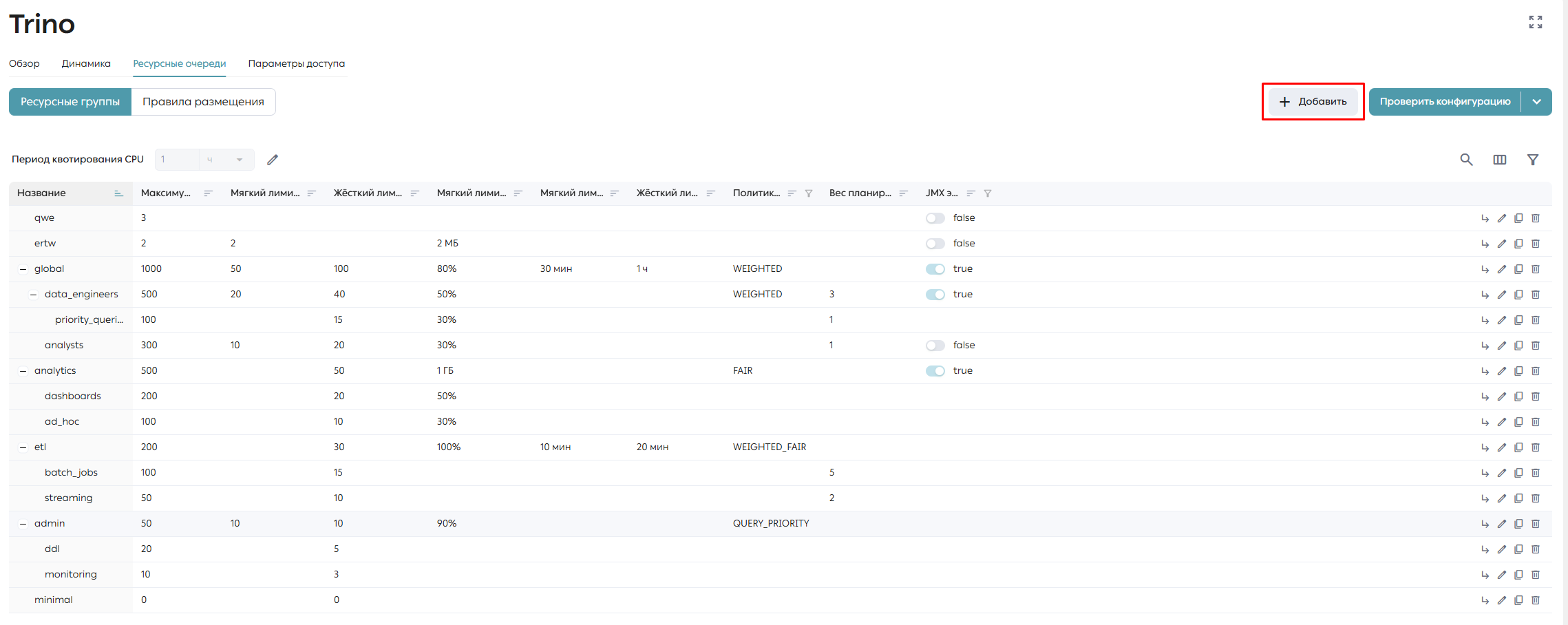Image resolution: width=1568 pixels, height=625 pixels.
Task: Edit the global resource group
Action: (x=1501, y=269)
